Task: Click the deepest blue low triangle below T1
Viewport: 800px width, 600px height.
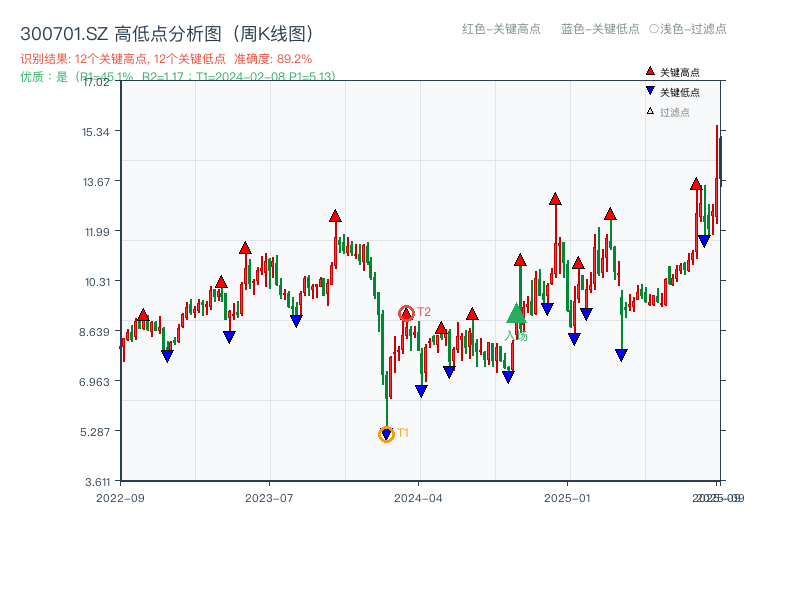Action: [x=386, y=435]
